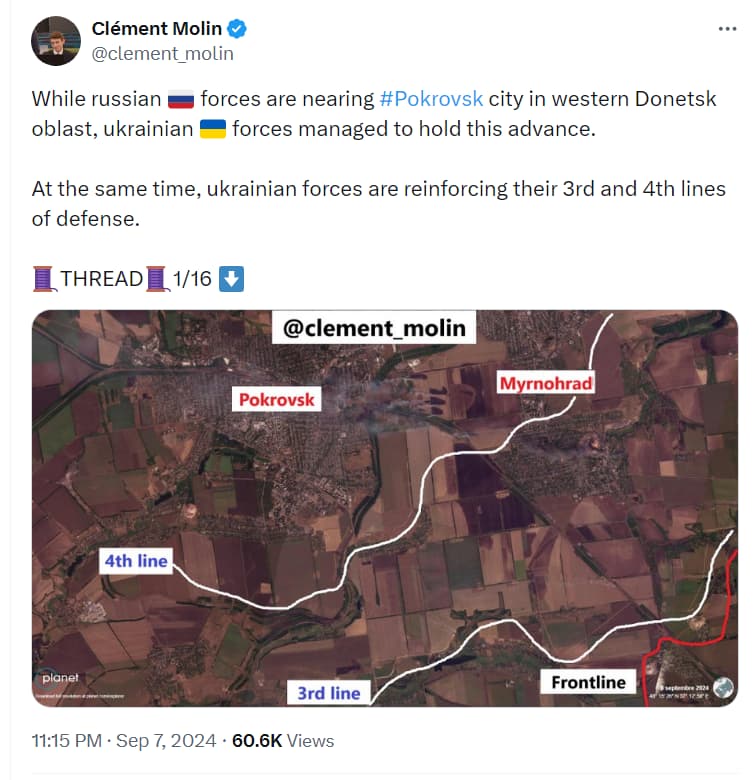Click the Planet logo watermark
Screen dimensions: 755x780
pos(59,678)
